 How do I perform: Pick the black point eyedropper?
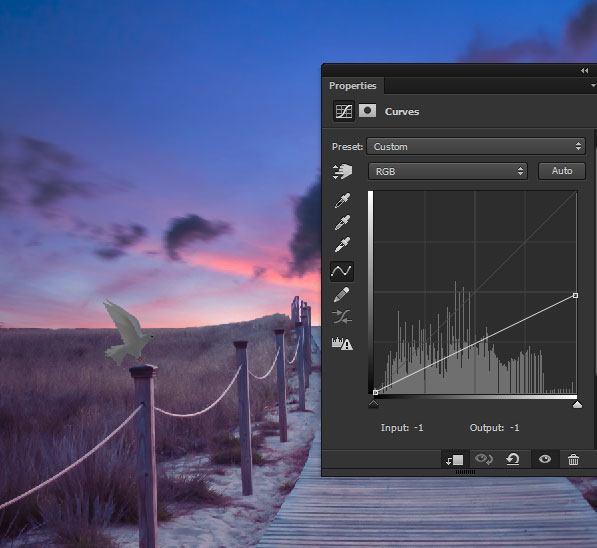pos(342,200)
